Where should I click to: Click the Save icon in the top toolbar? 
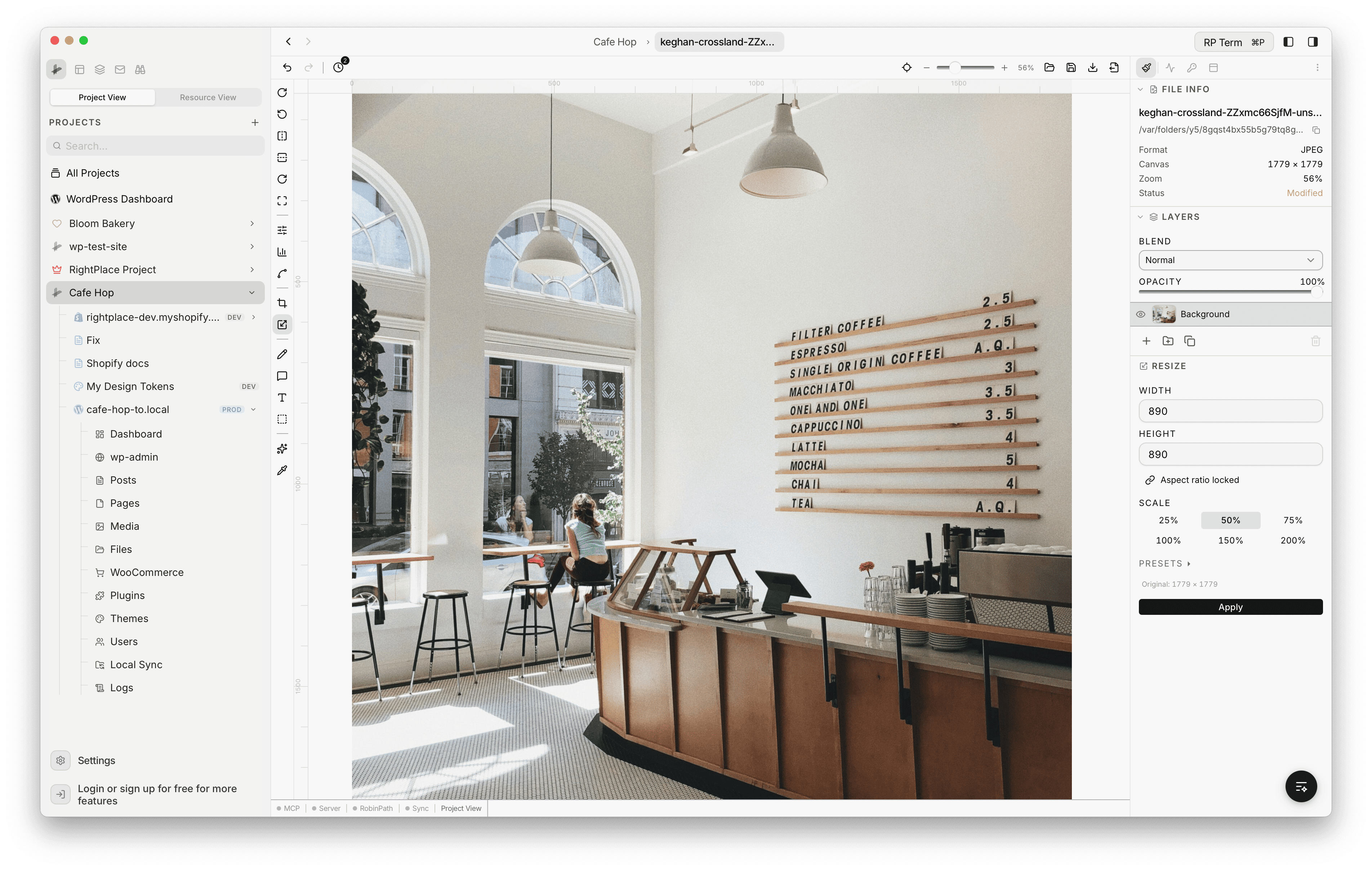[x=1070, y=67]
